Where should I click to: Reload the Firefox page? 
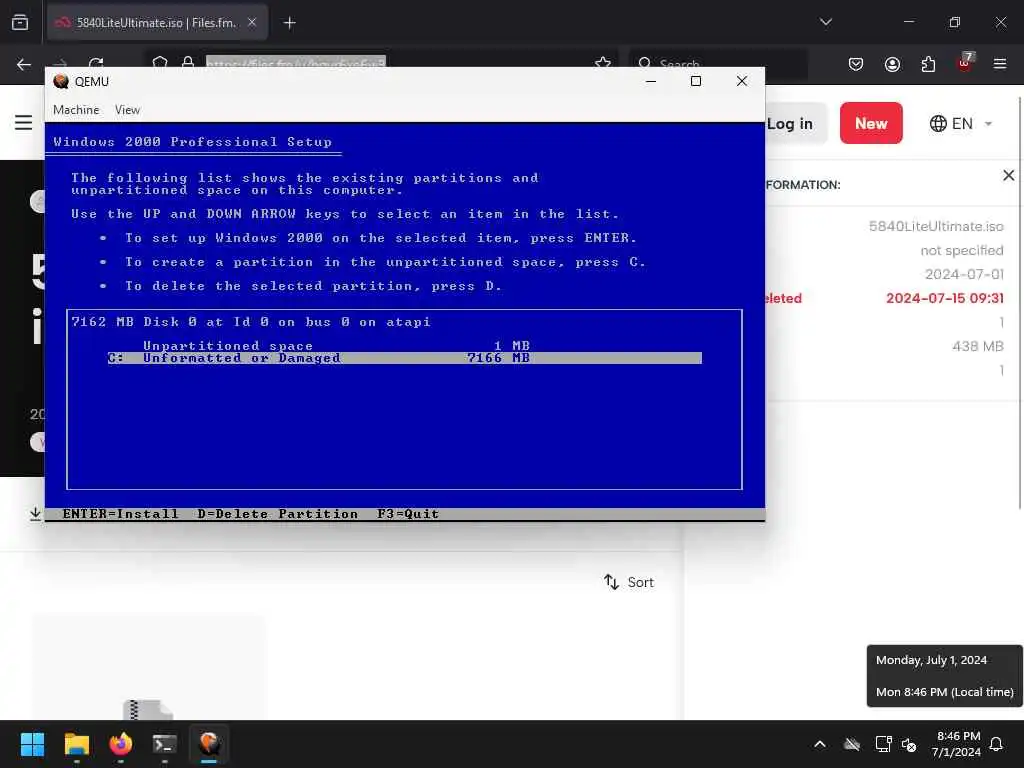pyautogui.click(x=96, y=63)
